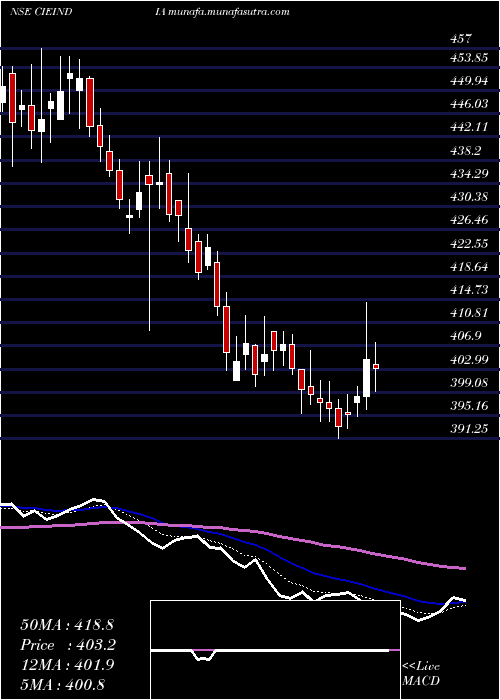The height and width of the screenshot is (700, 500).
Task: Select the 446.03 price level label
Action: point(468,104)
